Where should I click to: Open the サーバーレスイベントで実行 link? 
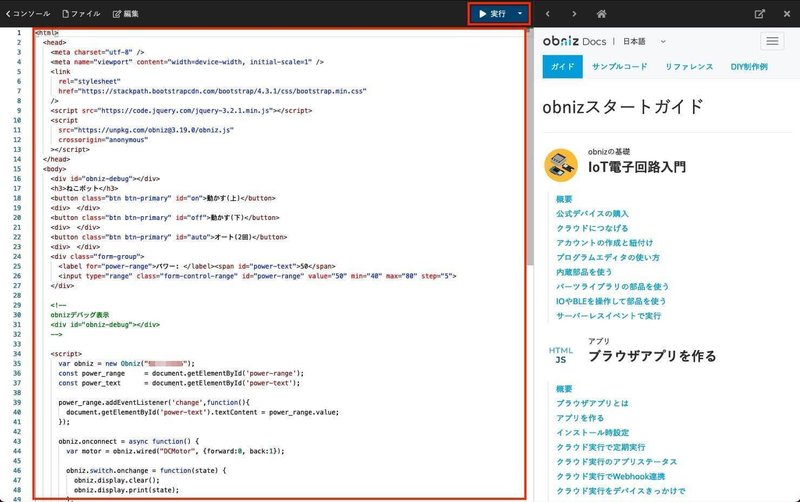click(608, 316)
